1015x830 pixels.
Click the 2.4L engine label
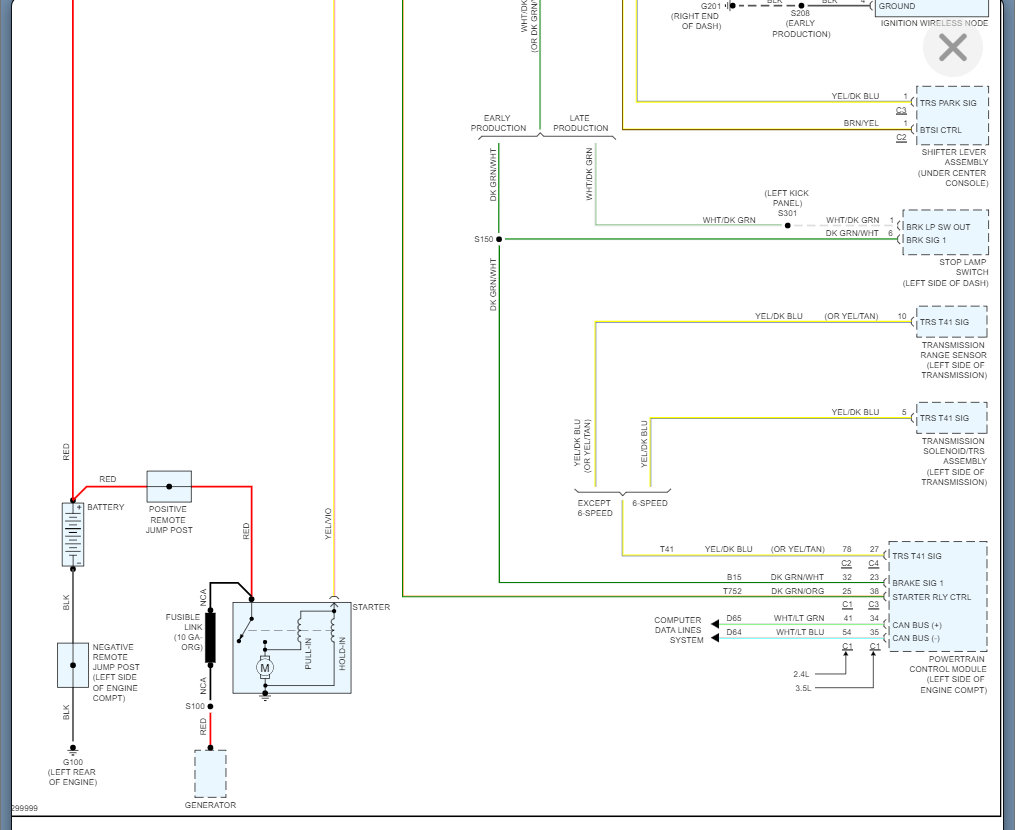(801, 675)
